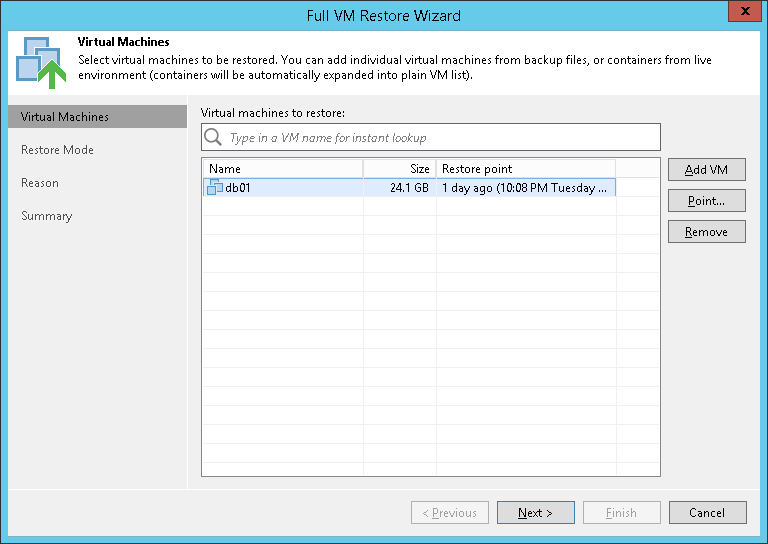768x544 pixels.
Task: Click the Previous button
Action: point(449,513)
